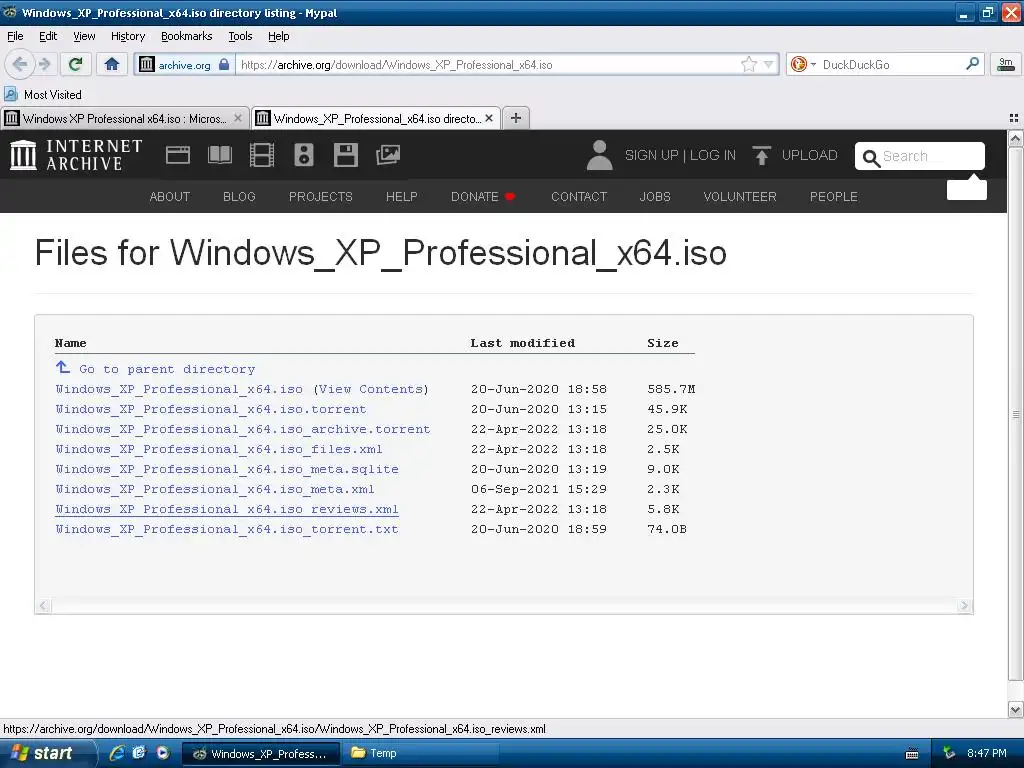The width and height of the screenshot is (1024, 768).
Task: Click SIGN UP link
Action: tap(651, 155)
